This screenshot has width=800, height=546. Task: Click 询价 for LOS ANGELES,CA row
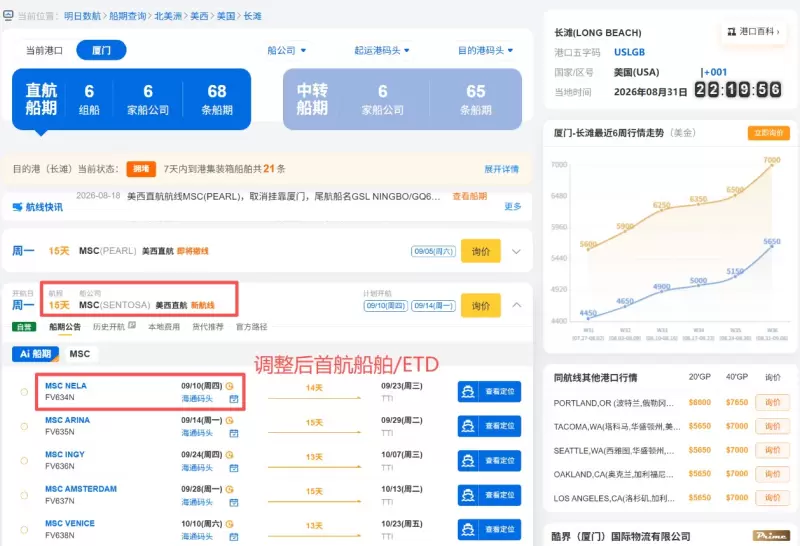(772, 498)
